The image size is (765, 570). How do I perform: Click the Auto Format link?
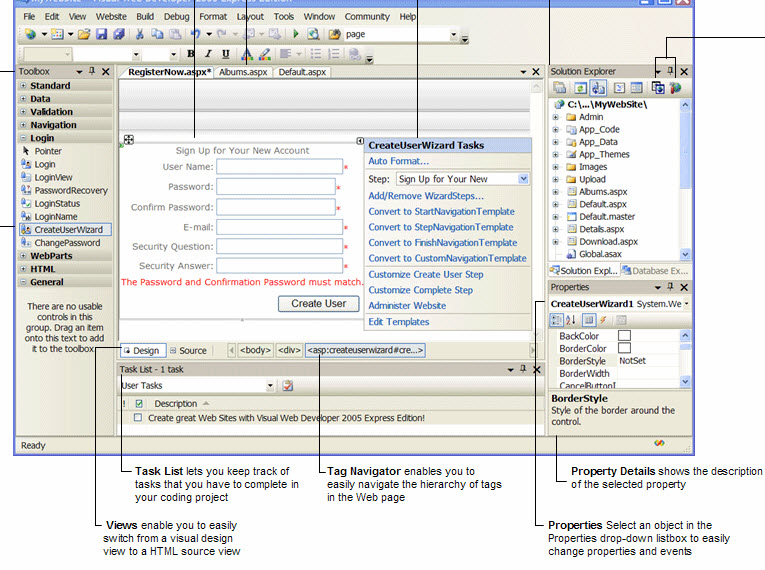click(398, 161)
